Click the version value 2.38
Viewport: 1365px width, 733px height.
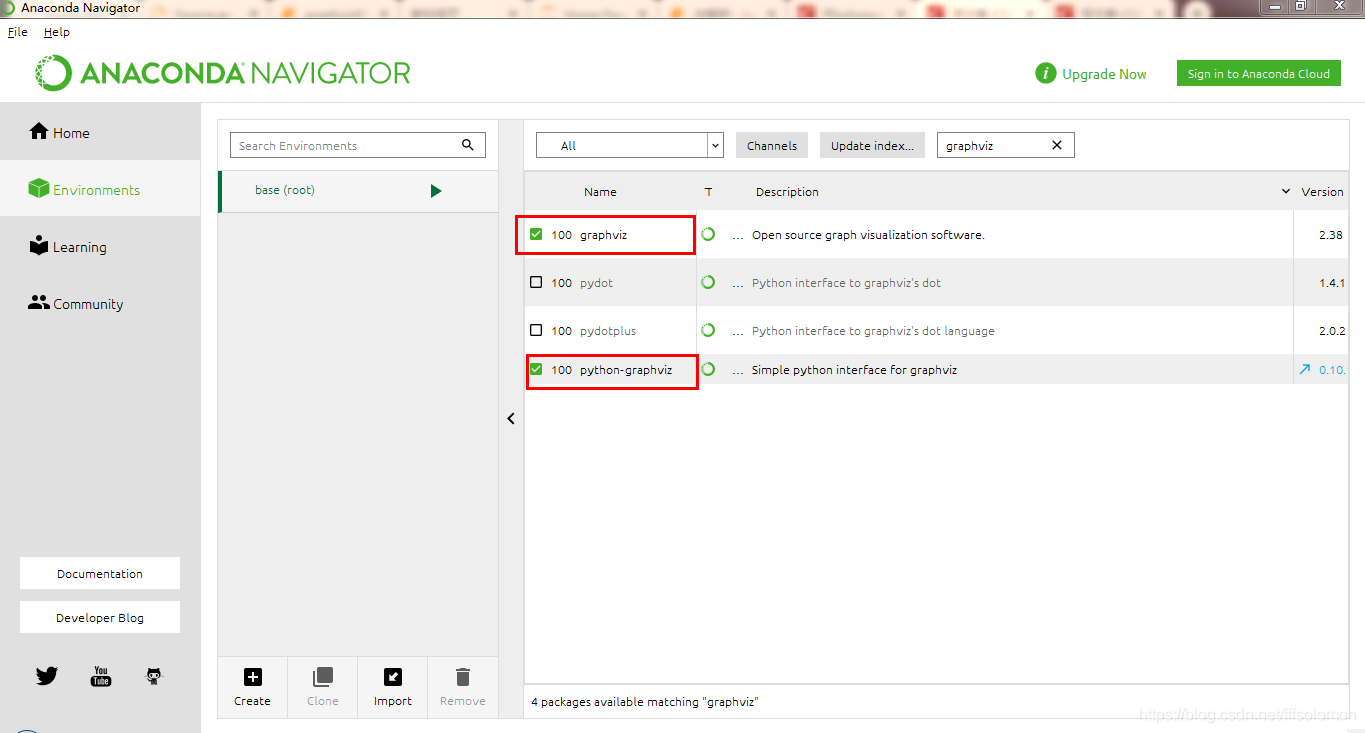tap(1330, 234)
